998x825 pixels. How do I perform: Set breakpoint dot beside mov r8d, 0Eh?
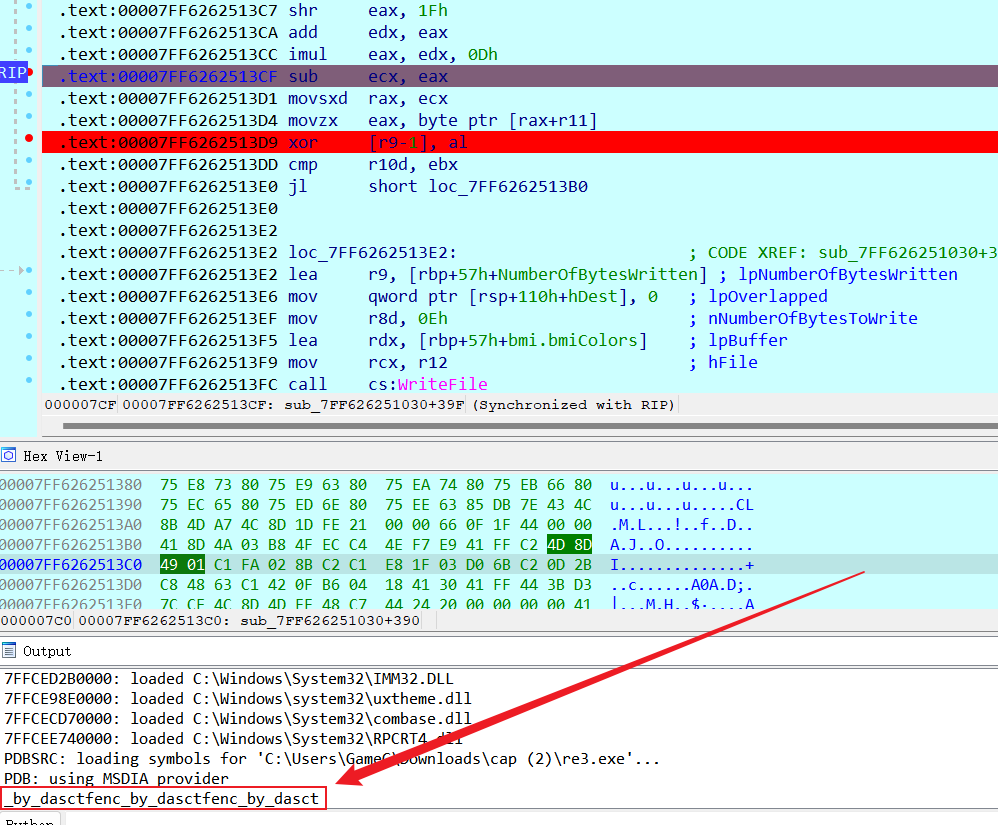29,314
